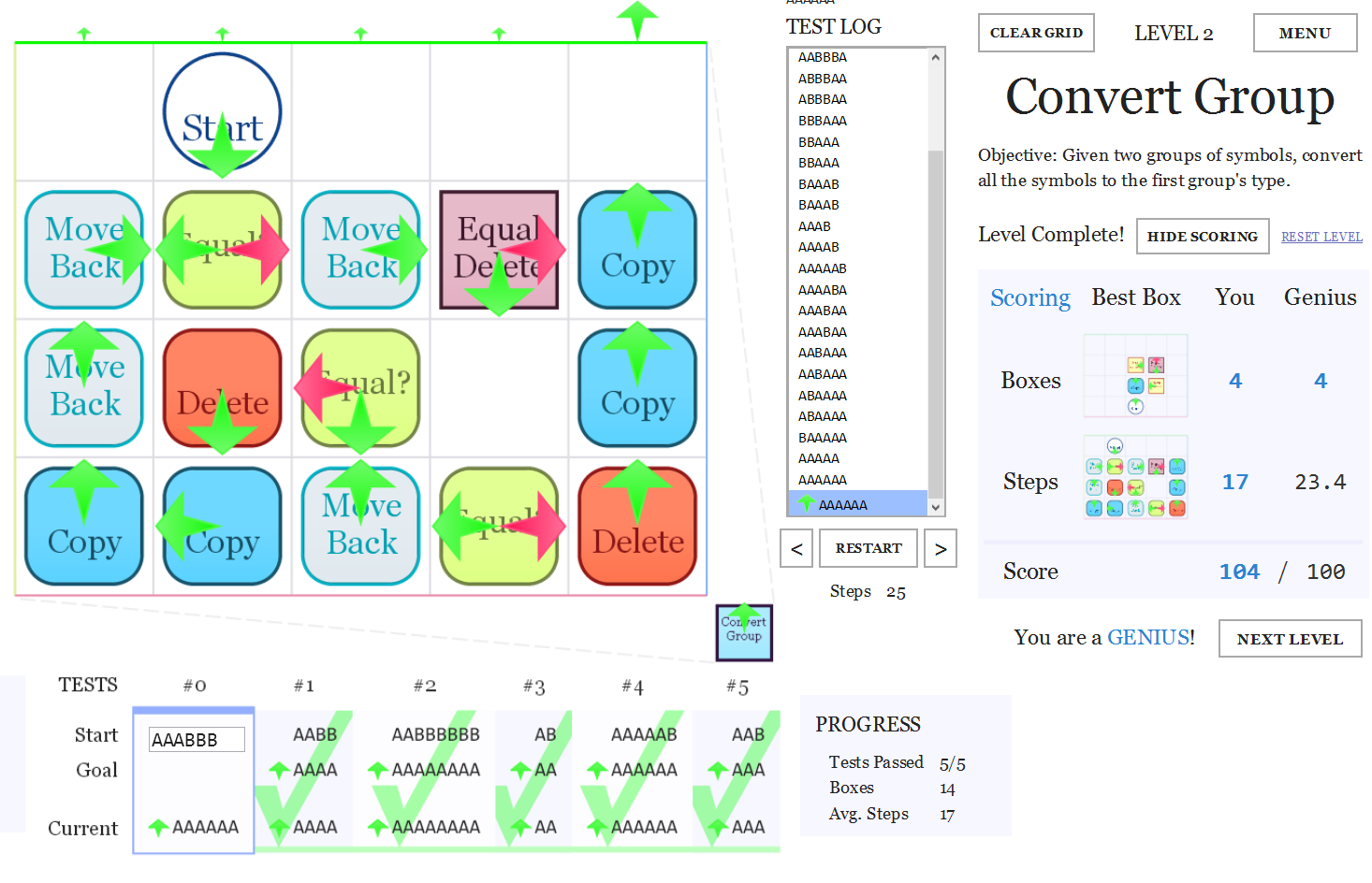The height and width of the screenshot is (883, 1372).
Task: Select BAAAAA entry in test log
Action: tap(823, 438)
